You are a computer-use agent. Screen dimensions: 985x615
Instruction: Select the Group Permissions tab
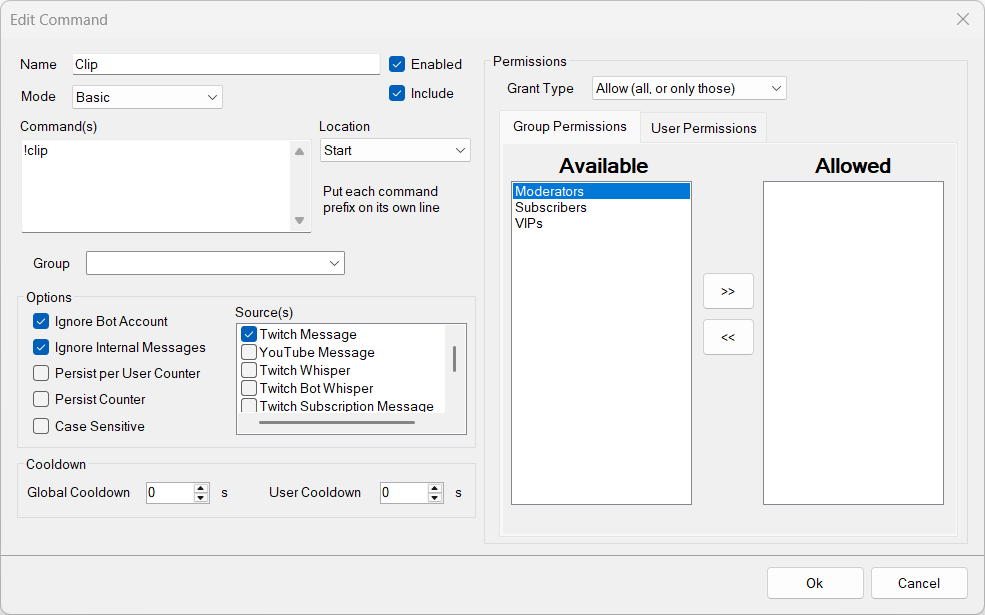pyautogui.click(x=569, y=126)
